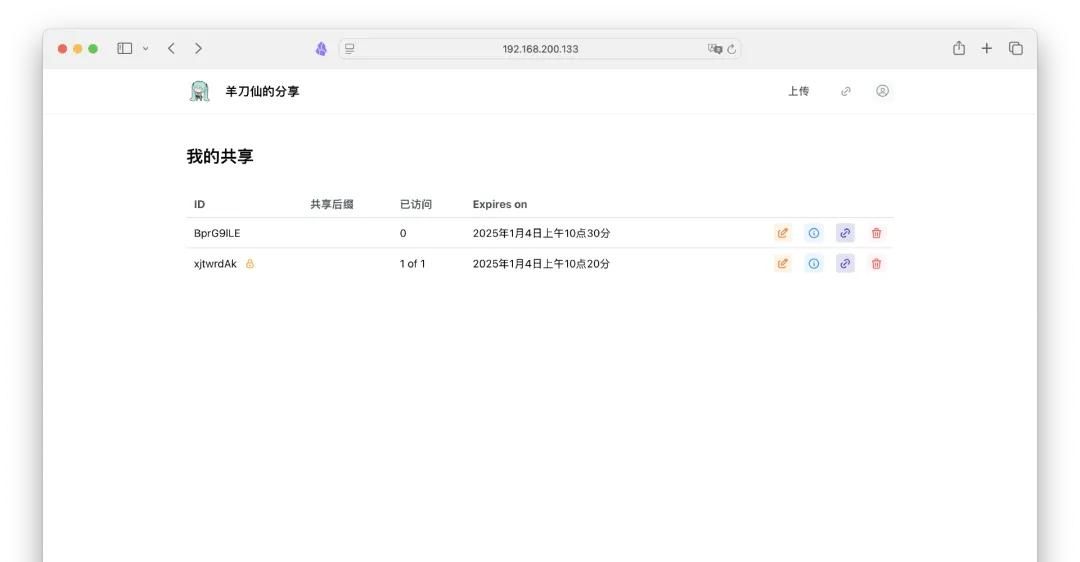
Task: Show info for BprG9ILE share
Action: tap(813, 233)
